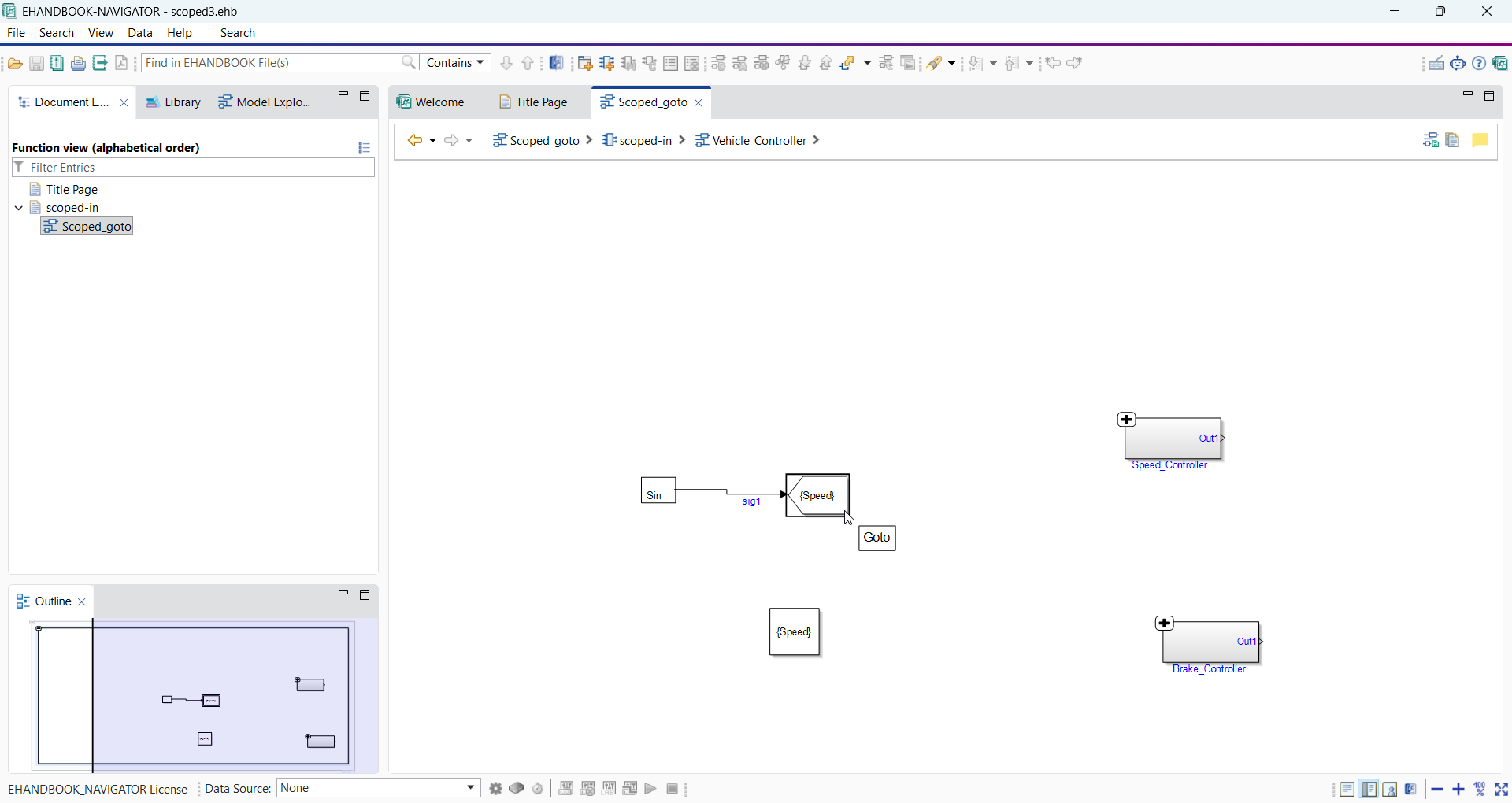Image resolution: width=1512 pixels, height=803 pixels.
Task: Click the Sin block in the diagram
Action: pyautogui.click(x=658, y=490)
